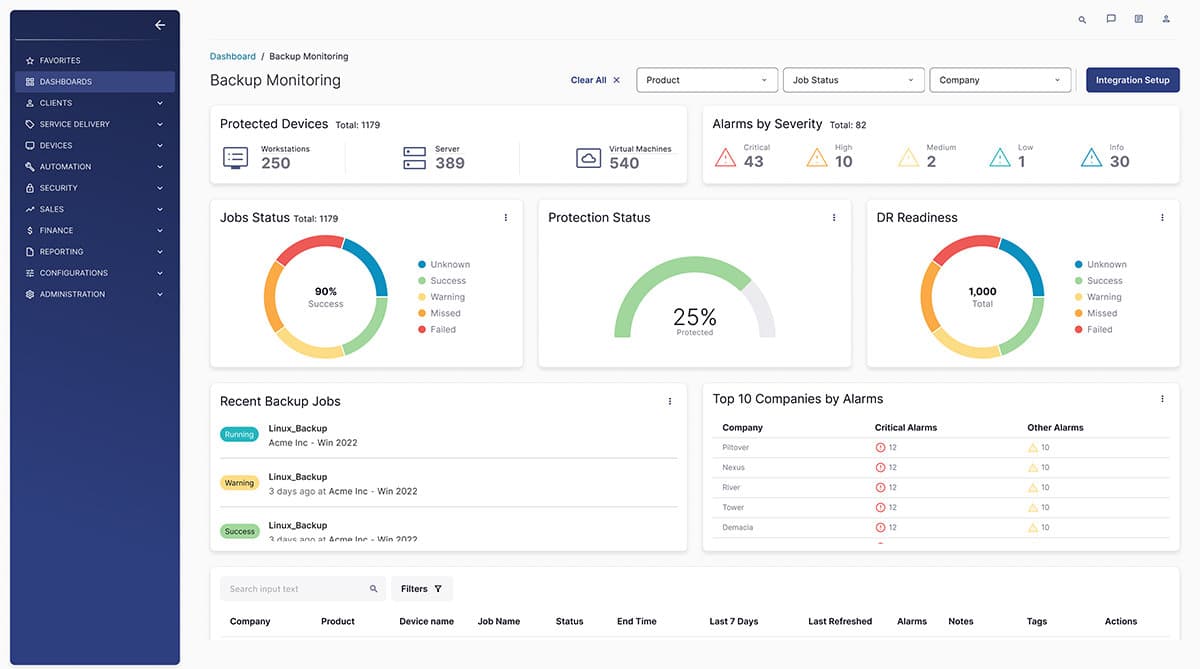Open the Administration sidebar item

tap(95, 294)
